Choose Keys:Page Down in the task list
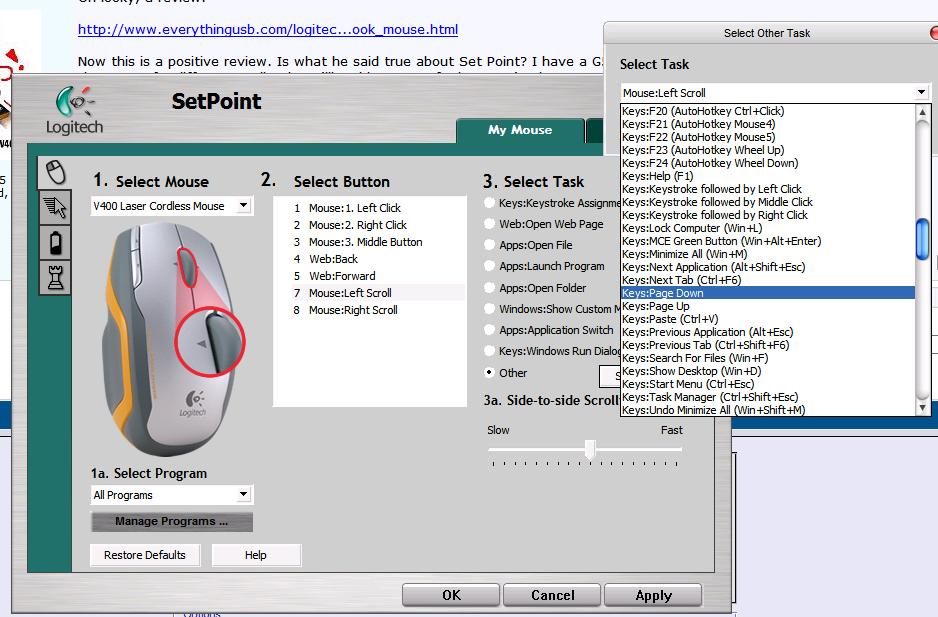 pos(768,293)
